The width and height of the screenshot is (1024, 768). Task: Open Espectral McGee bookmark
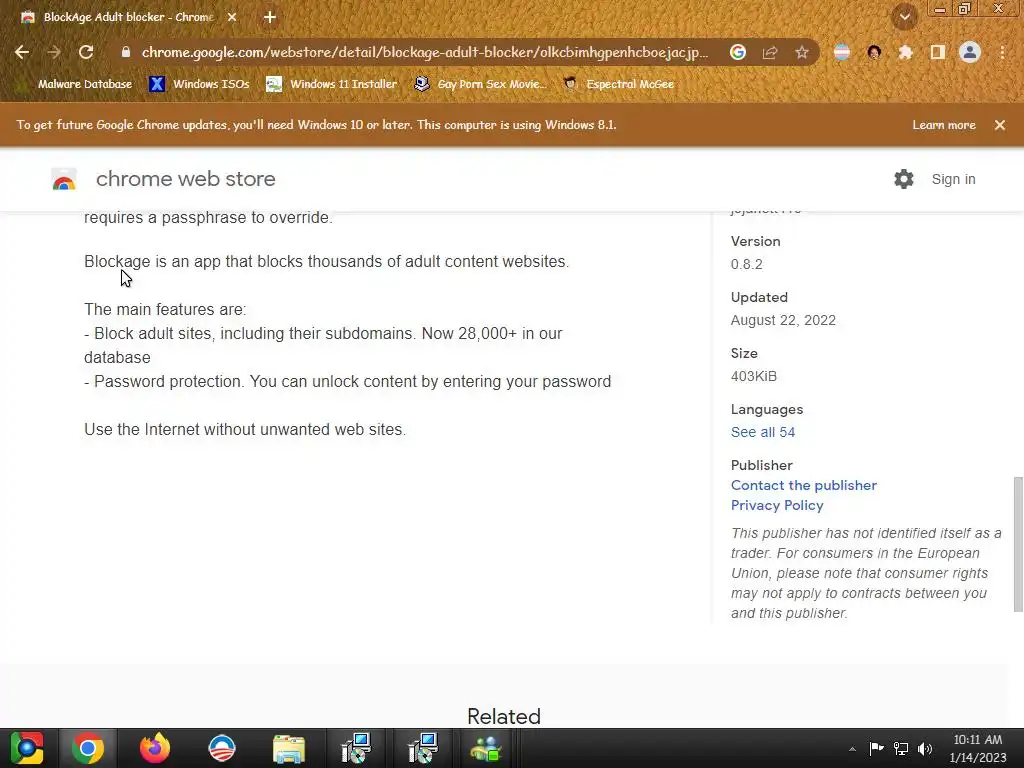click(x=619, y=84)
